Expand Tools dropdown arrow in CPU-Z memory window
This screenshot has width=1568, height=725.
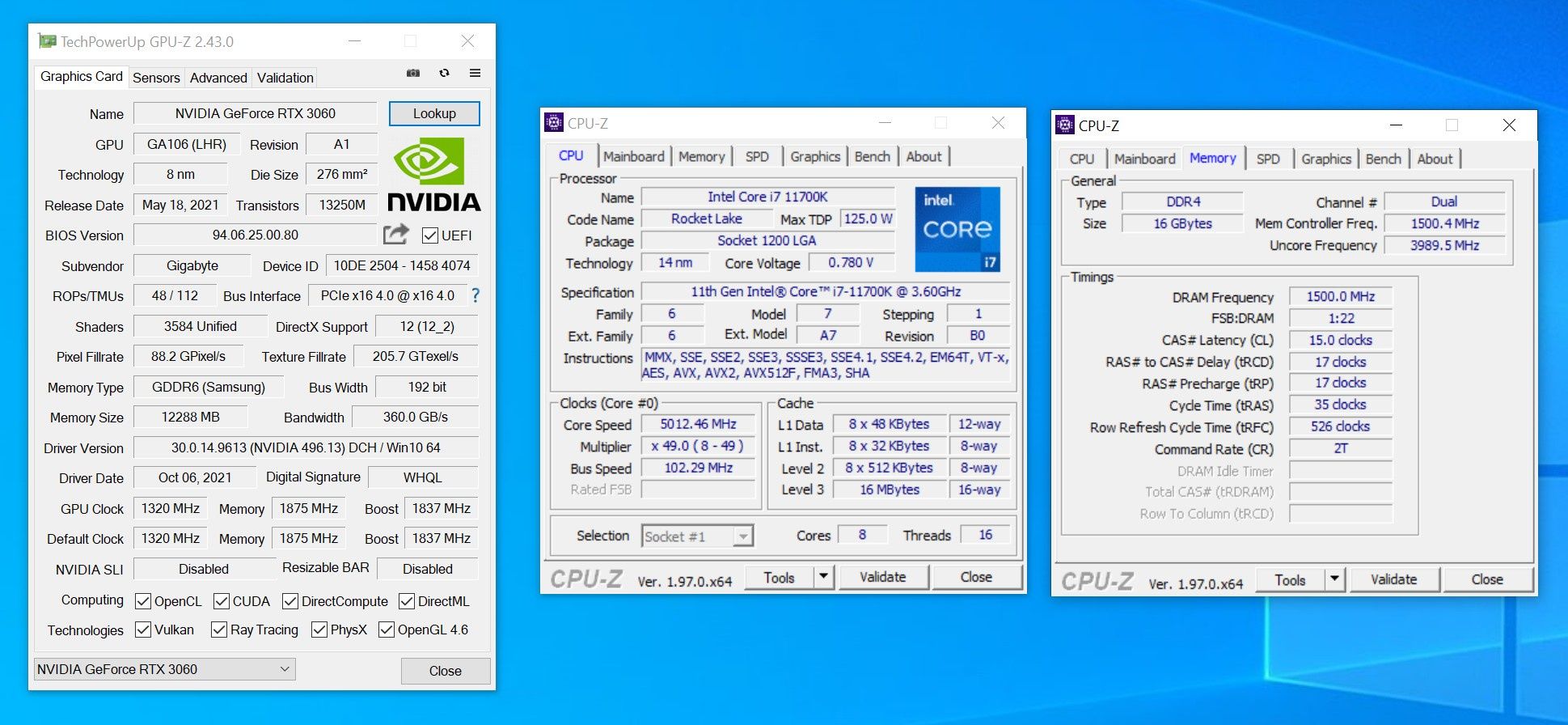point(1335,579)
